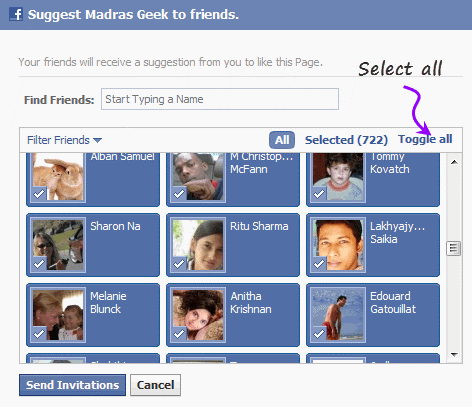Deselect the checkmark on Melanie Blunck's photo
This screenshot has height=407, width=472.
39,334
